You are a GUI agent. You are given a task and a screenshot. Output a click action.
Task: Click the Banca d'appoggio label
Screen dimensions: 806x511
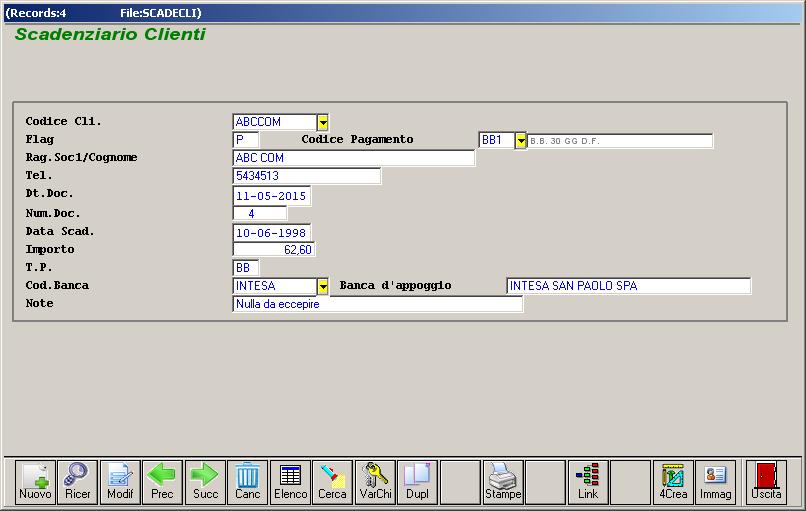395,285
